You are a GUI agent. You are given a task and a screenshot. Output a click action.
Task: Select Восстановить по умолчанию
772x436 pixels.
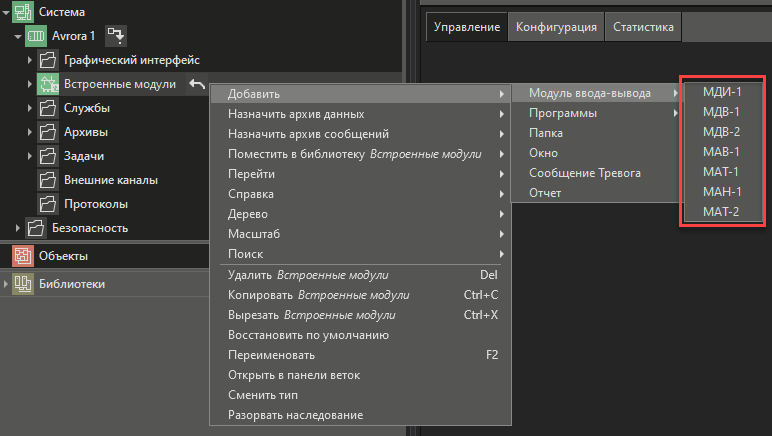pyautogui.click(x=361, y=335)
